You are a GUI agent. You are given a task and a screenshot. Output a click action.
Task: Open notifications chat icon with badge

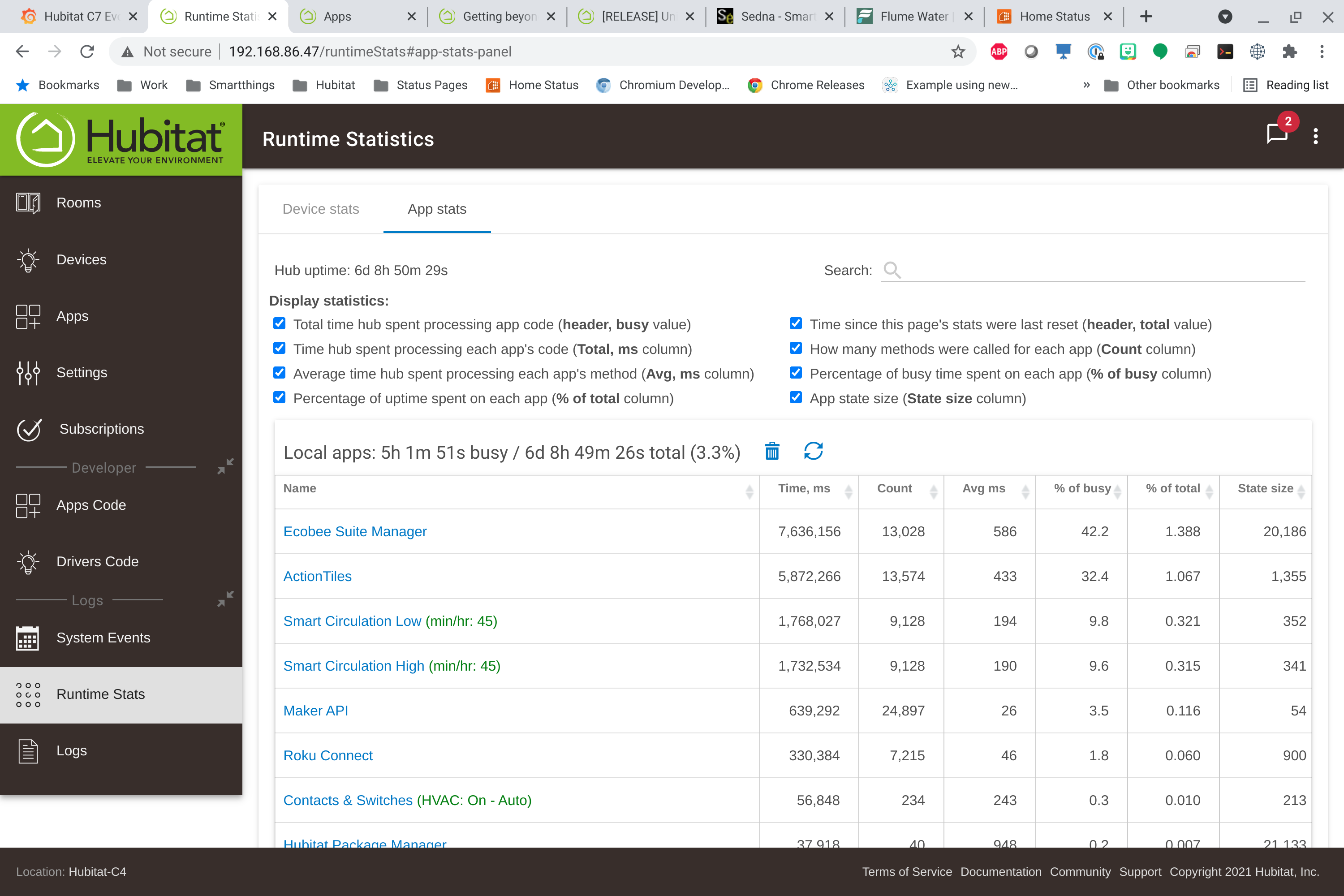click(x=1278, y=133)
